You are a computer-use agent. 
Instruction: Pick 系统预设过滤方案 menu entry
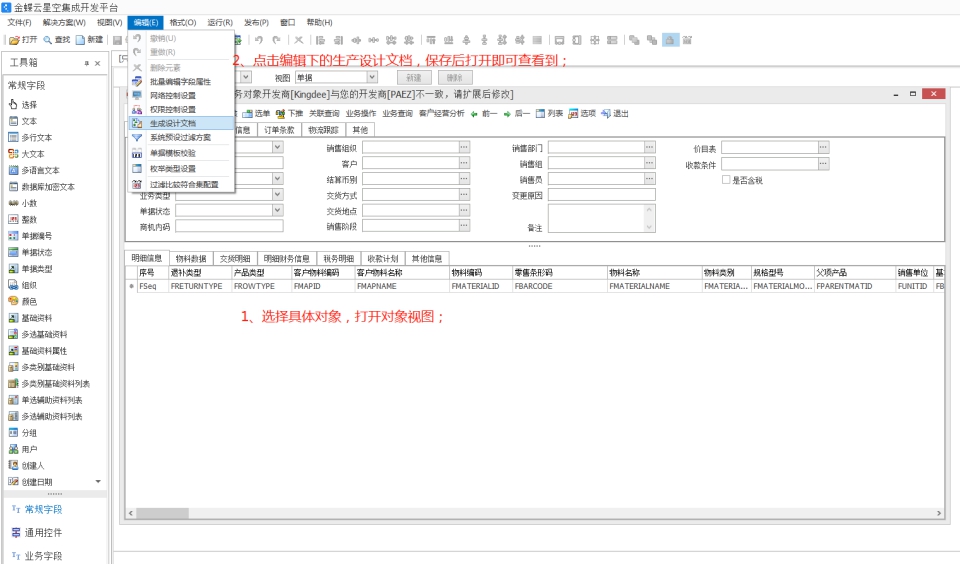182,137
